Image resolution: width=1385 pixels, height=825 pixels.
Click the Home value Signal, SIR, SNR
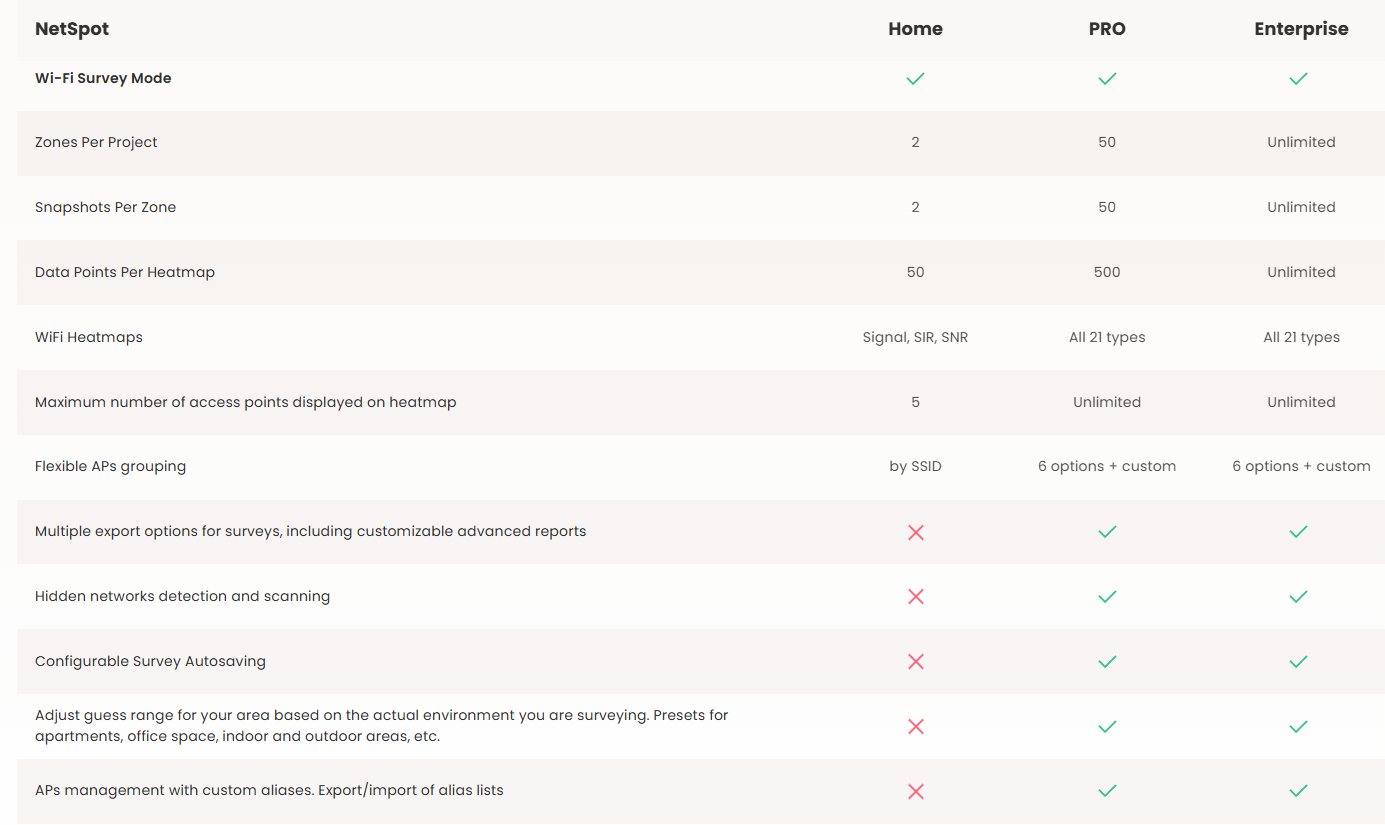click(x=915, y=337)
